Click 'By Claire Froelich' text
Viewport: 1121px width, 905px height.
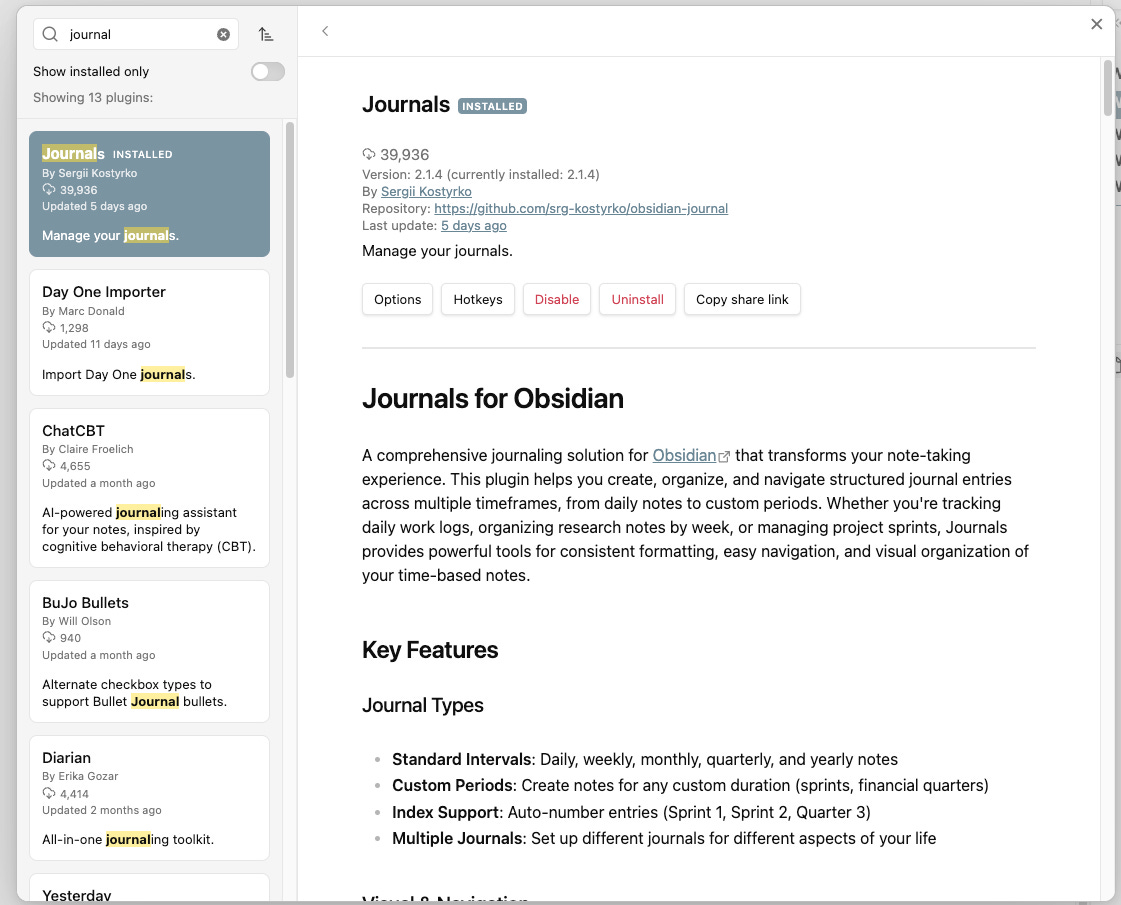(87, 449)
